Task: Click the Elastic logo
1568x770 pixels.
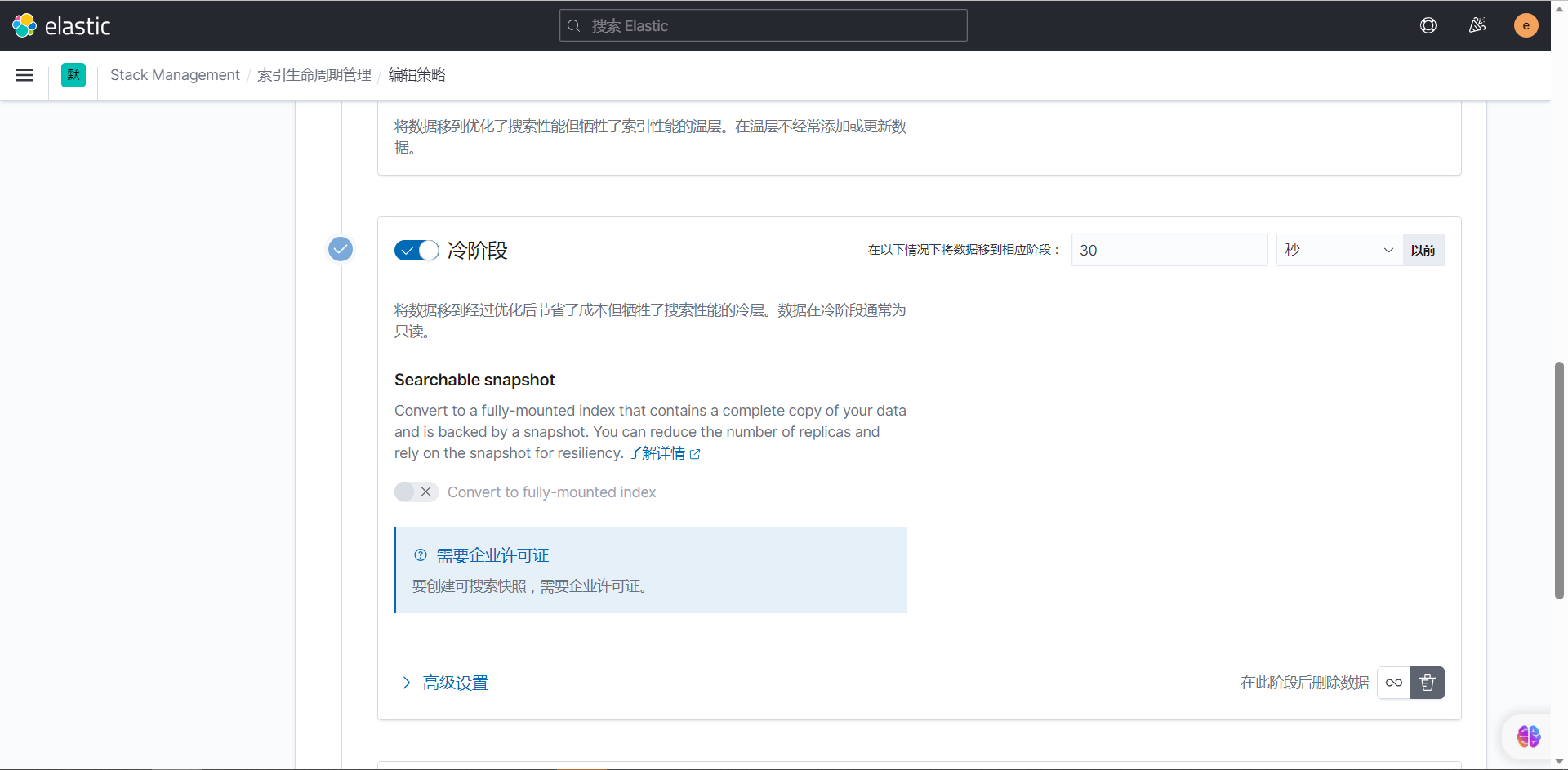Action: [x=61, y=26]
